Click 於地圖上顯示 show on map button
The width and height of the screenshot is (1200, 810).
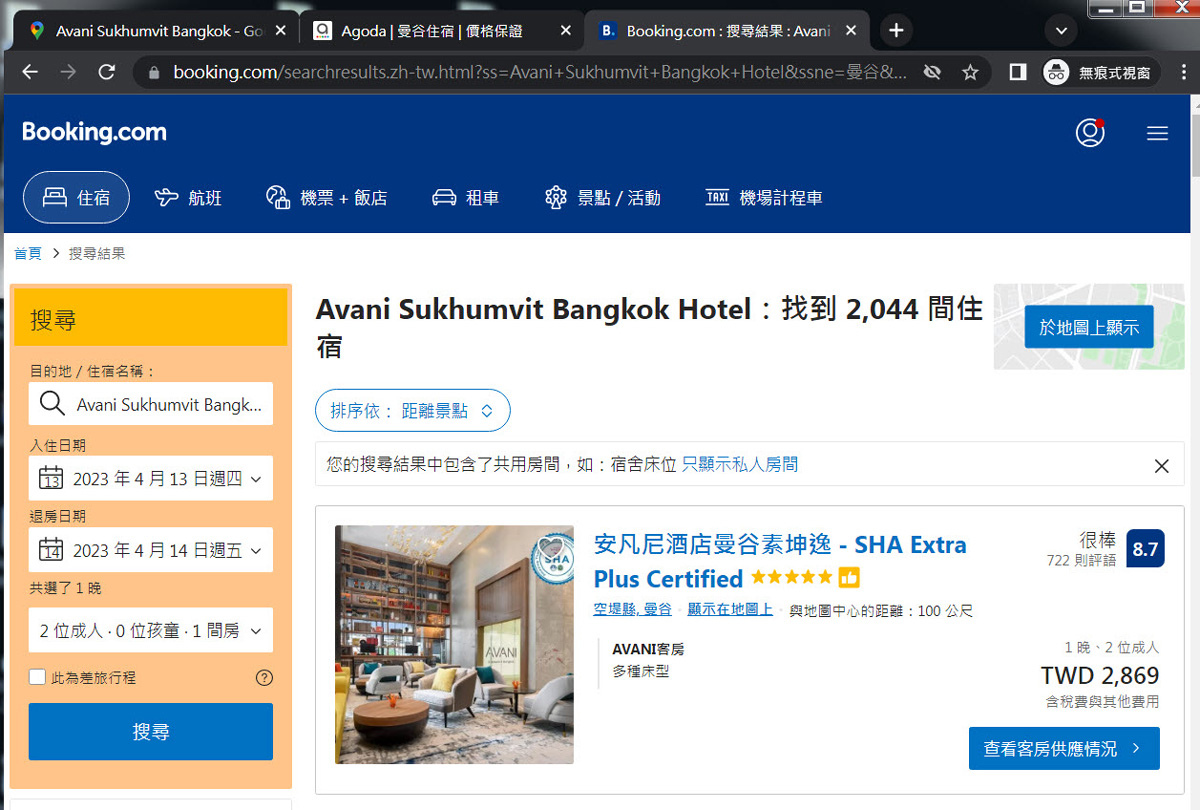pos(1089,327)
